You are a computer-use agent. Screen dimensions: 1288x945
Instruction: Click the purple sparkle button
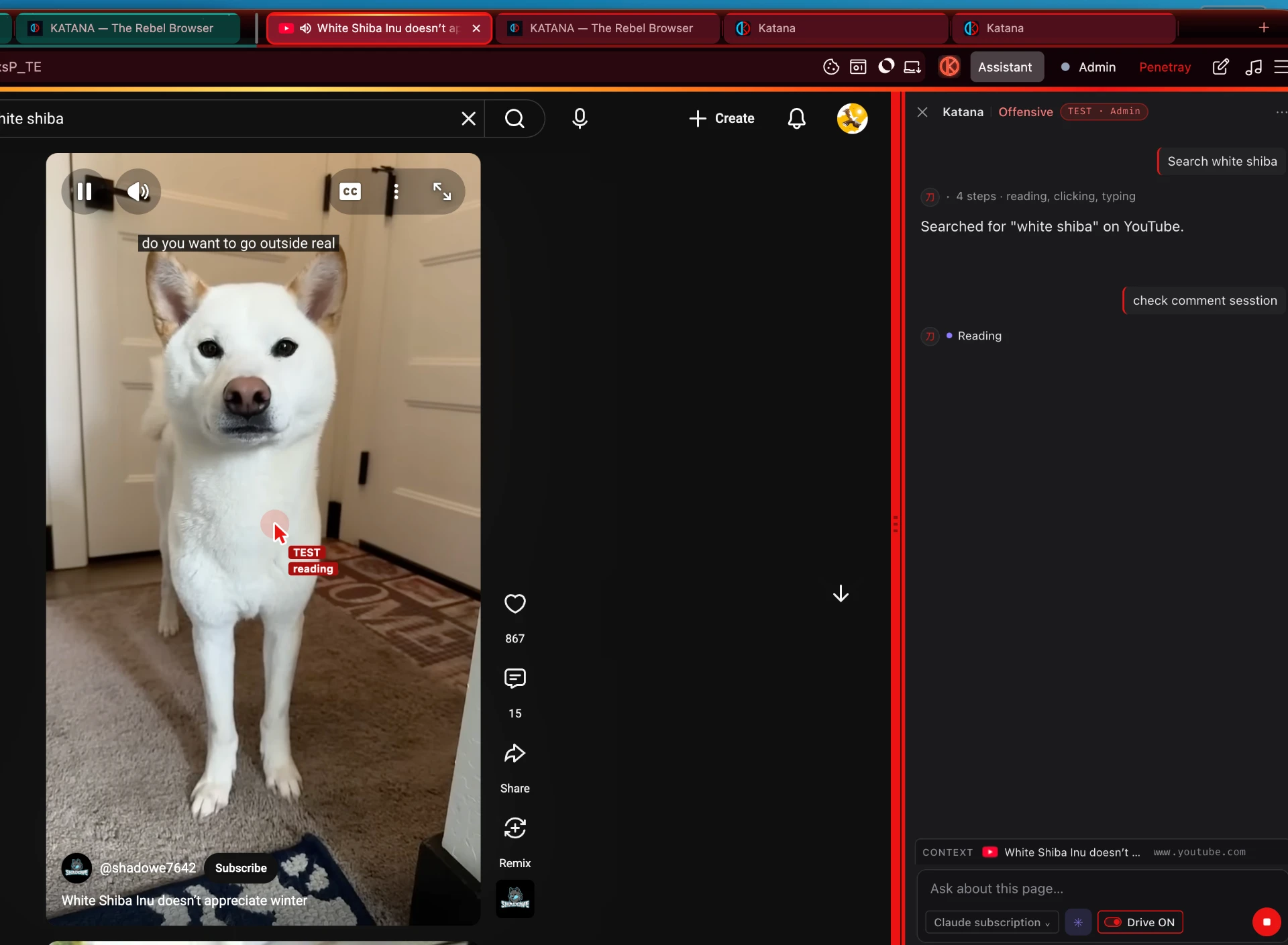point(1078,922)
